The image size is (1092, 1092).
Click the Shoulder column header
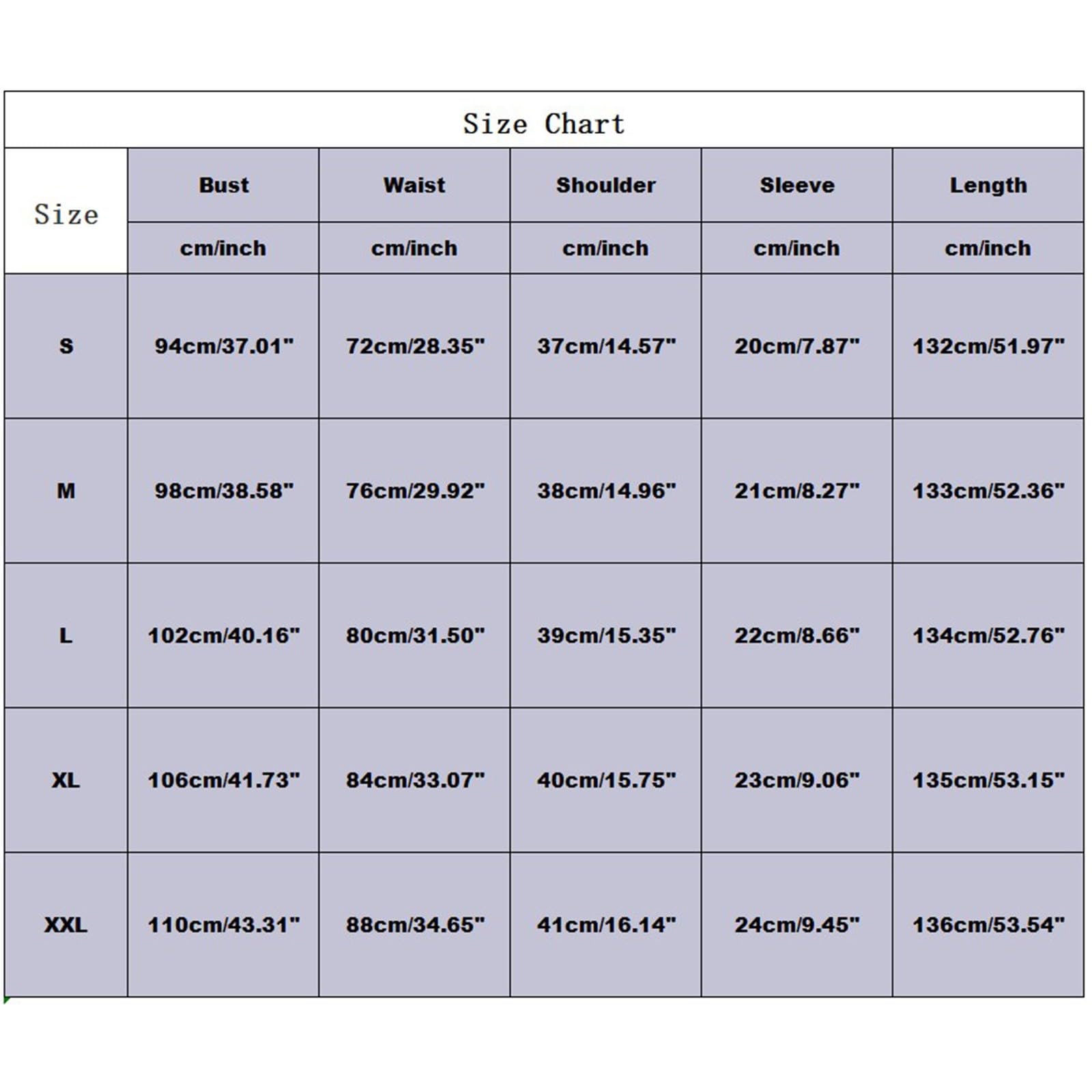605,185
